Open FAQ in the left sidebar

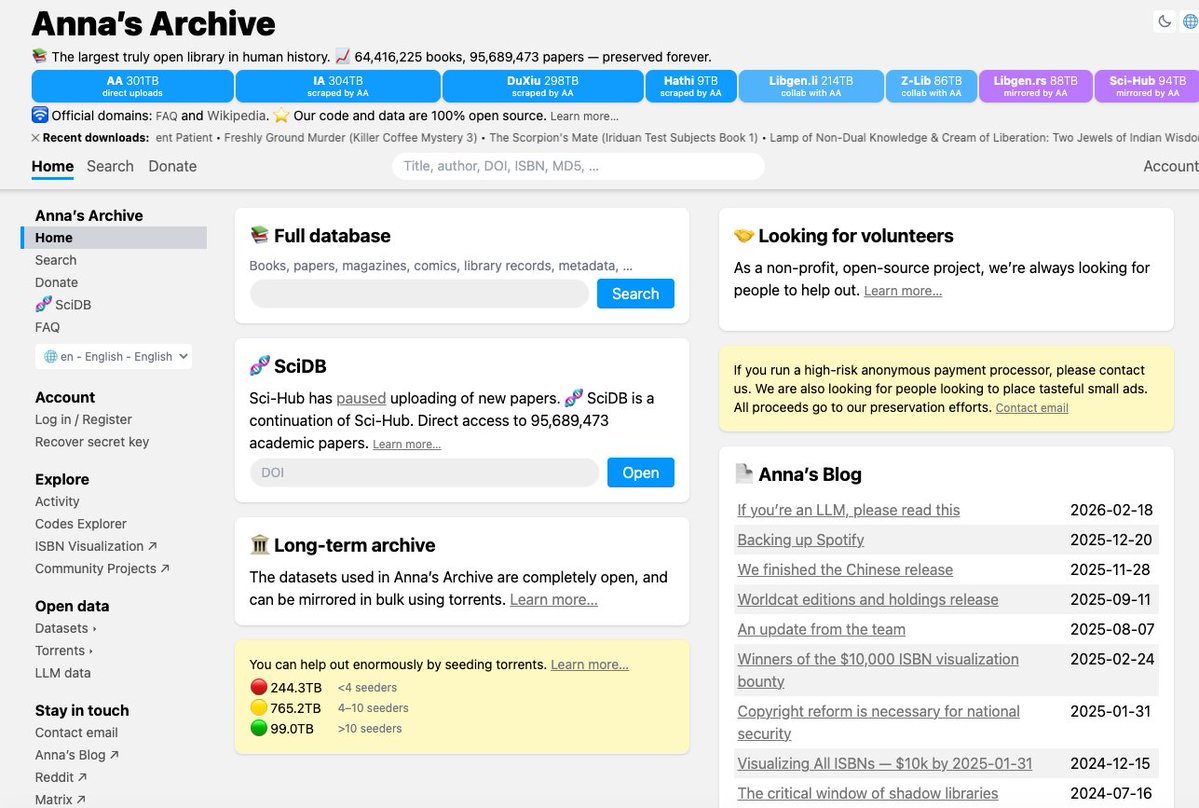[47, 327]
